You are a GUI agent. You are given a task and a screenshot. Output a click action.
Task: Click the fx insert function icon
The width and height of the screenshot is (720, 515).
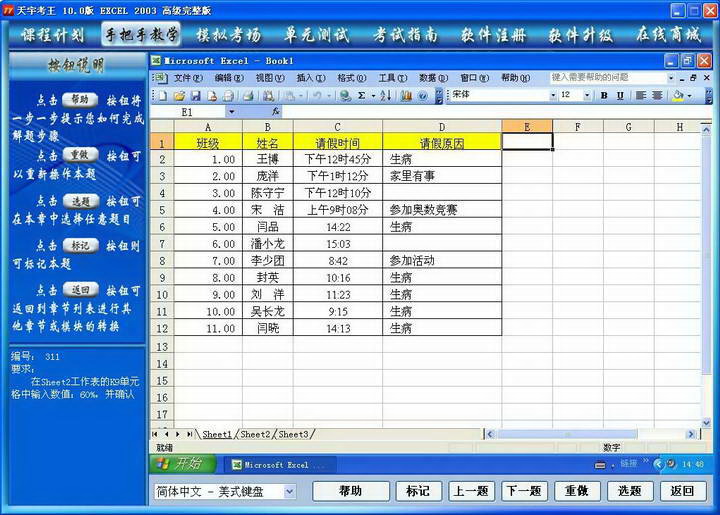[276, 112]
